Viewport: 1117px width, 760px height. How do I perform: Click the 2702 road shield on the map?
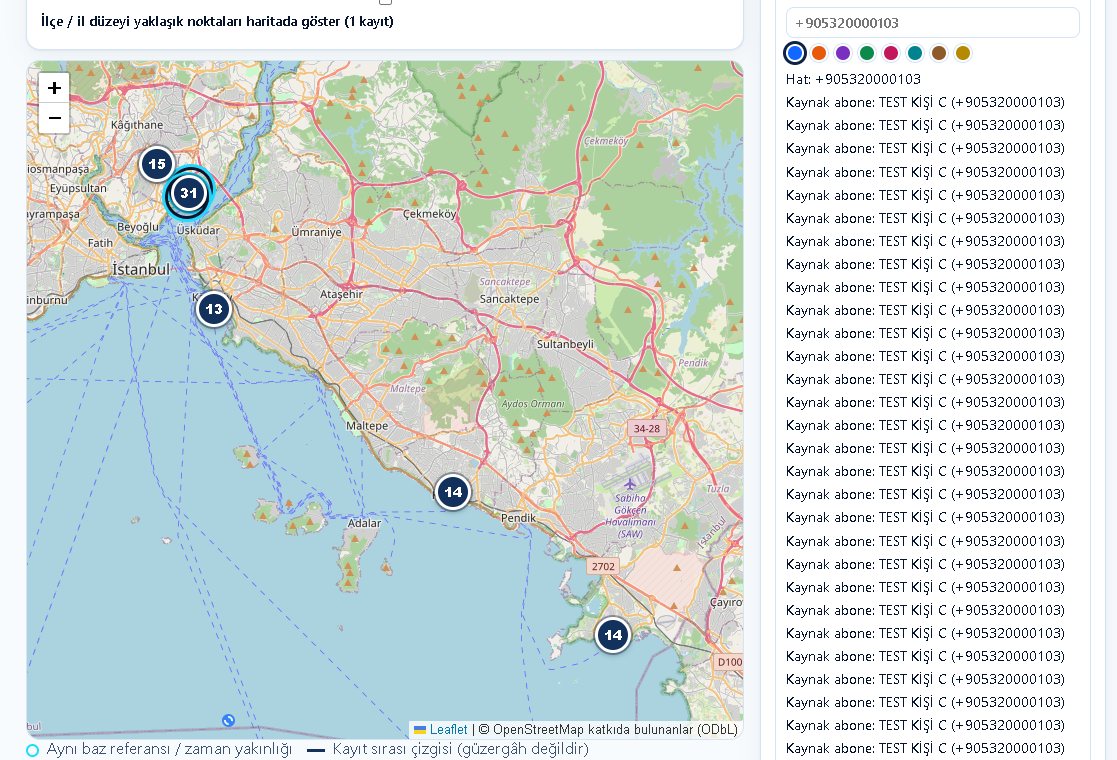coord(603,566)
